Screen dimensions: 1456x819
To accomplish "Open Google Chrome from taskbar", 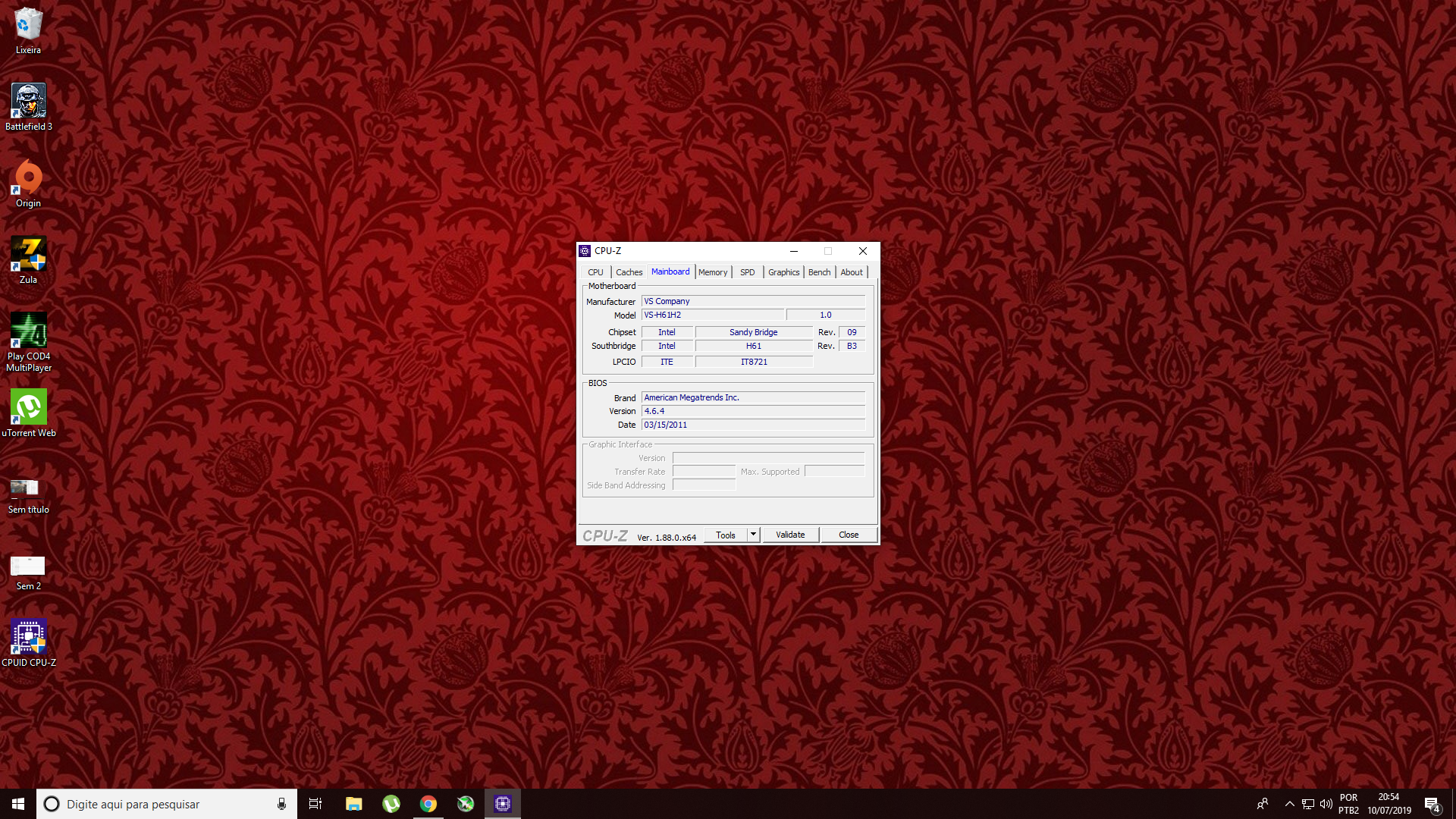I will [x=428, y=804].
